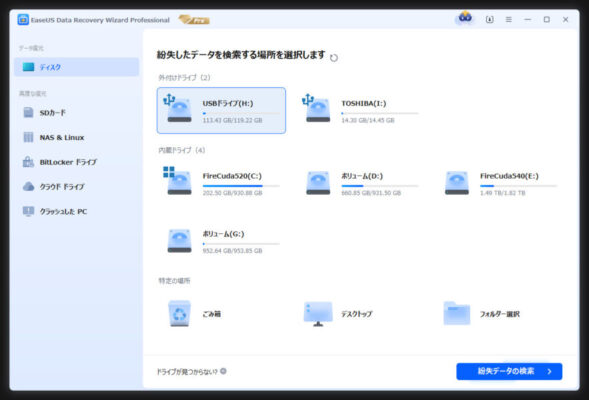This screenshot has width=589, height=400.
Task: Select FireCuda540(E:) drive name
Action: 509,176
